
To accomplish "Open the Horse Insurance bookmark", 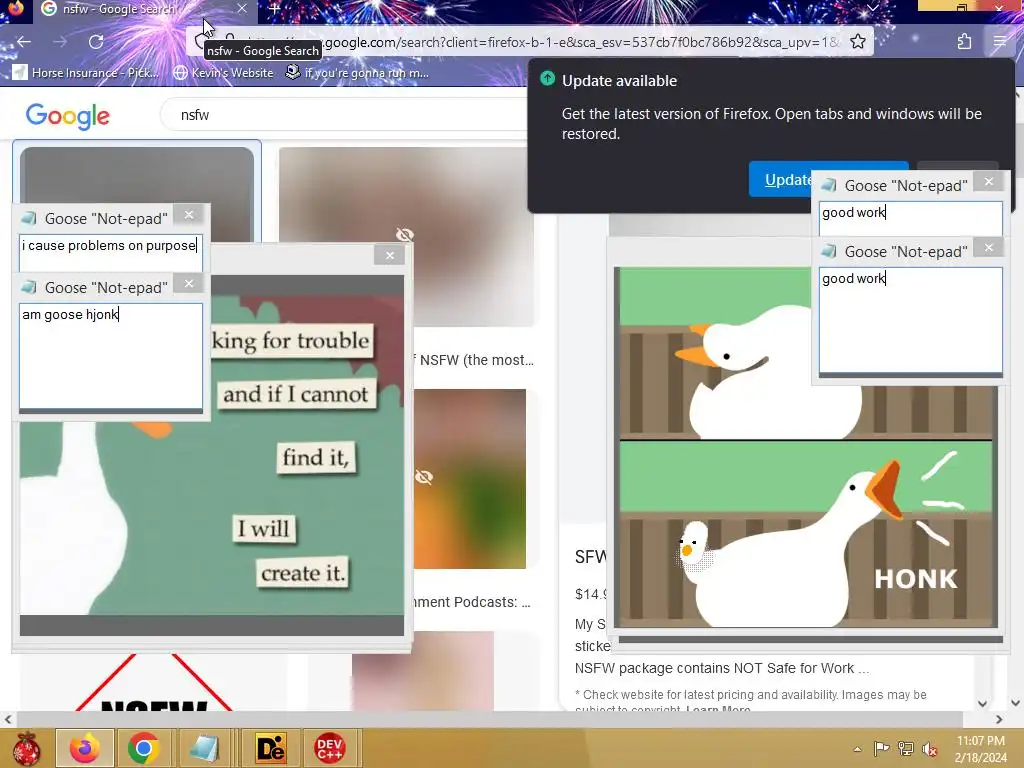I will tap(86, 72).
